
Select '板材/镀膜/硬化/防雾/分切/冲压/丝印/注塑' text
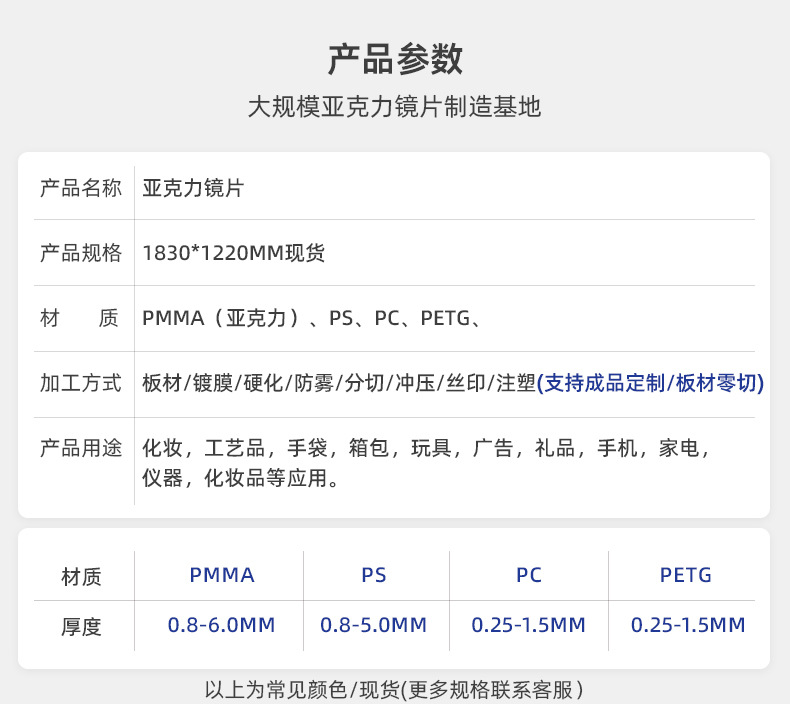(x=339, y=383)
